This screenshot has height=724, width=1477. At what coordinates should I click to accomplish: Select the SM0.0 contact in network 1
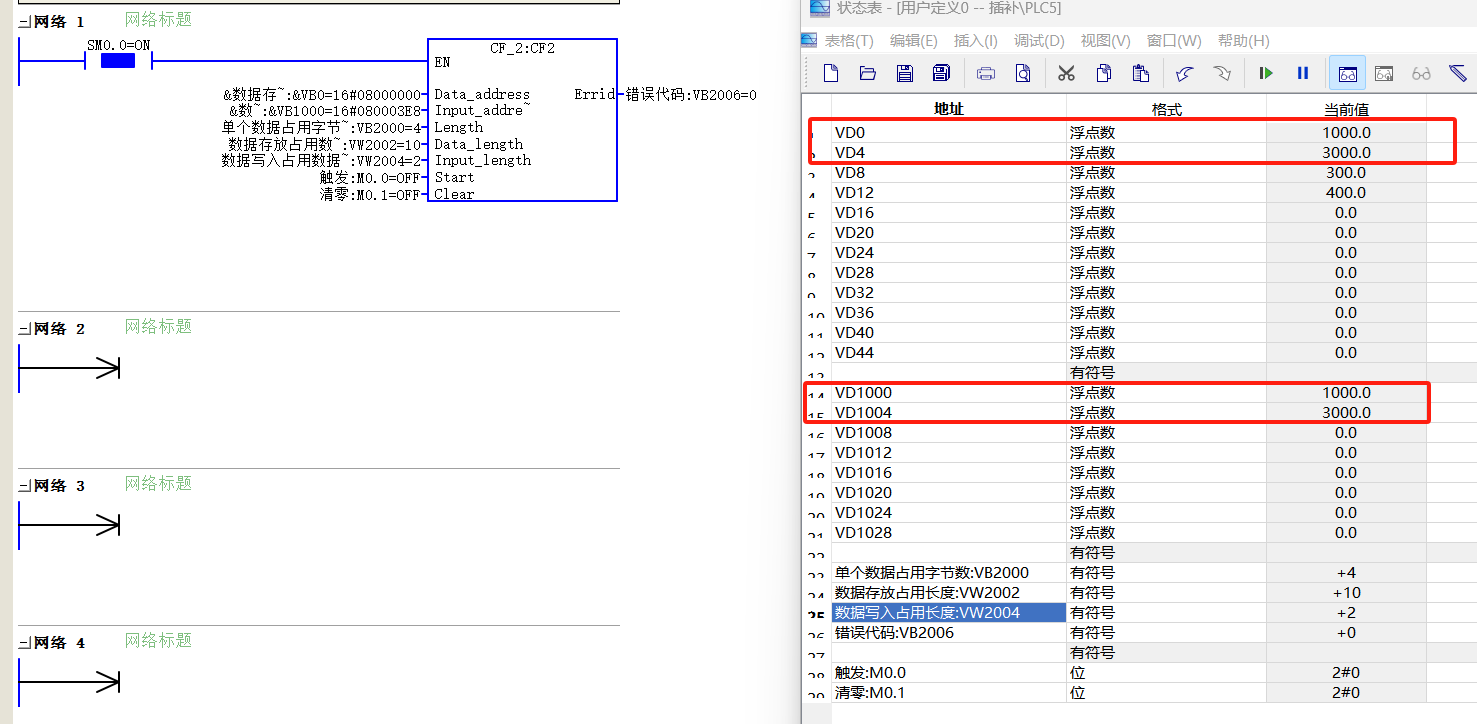[118, 61]
